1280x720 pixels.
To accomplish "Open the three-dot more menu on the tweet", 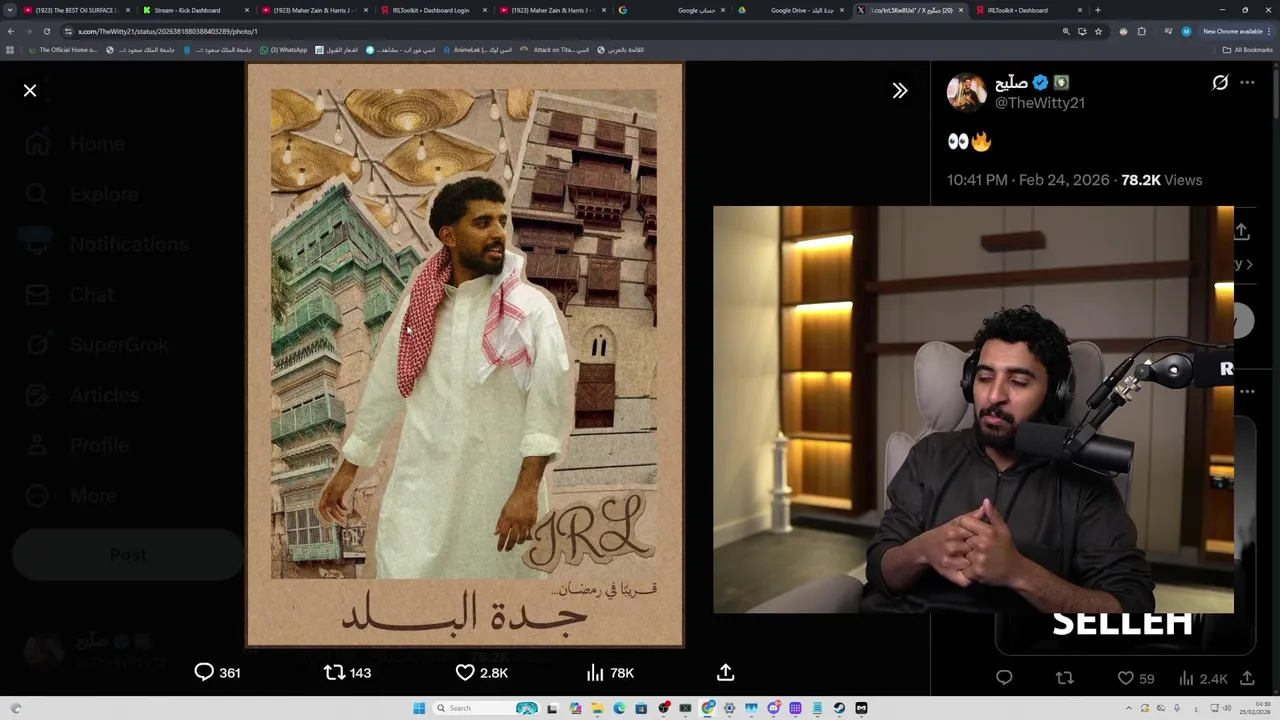I will pos(1247,83).
